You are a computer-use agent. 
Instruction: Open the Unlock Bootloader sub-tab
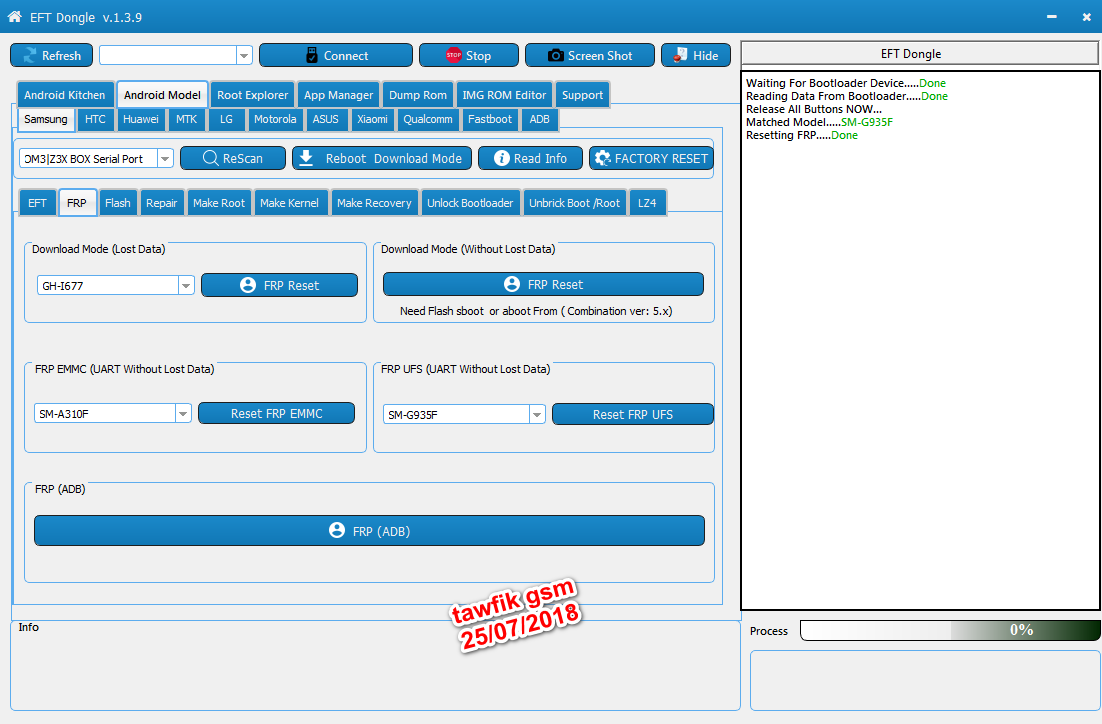click(470, 203)
